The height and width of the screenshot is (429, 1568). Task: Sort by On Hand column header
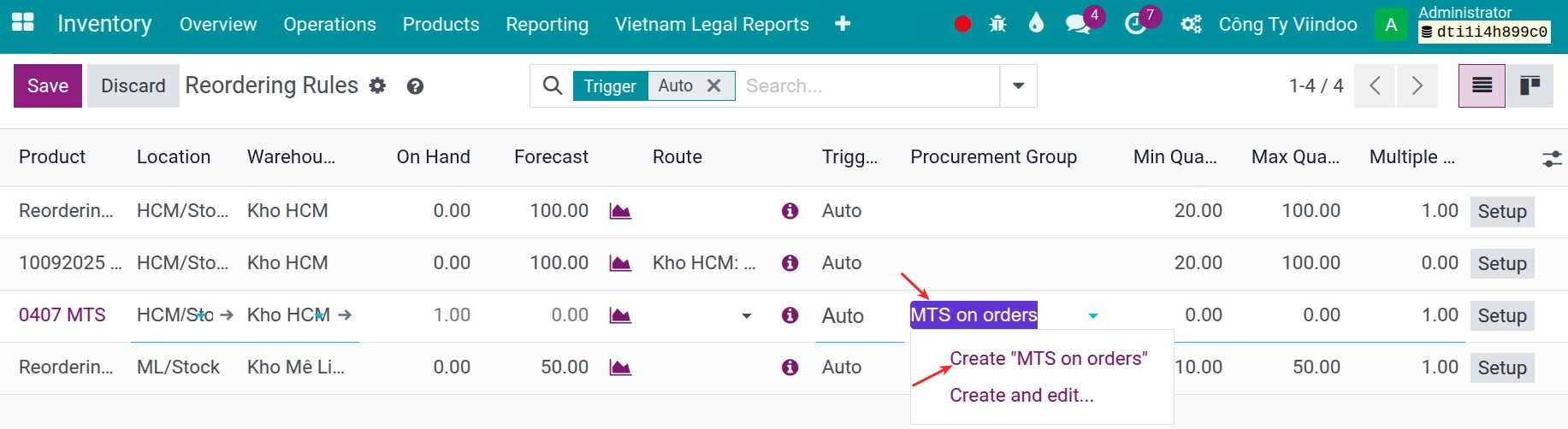(433, 157)
